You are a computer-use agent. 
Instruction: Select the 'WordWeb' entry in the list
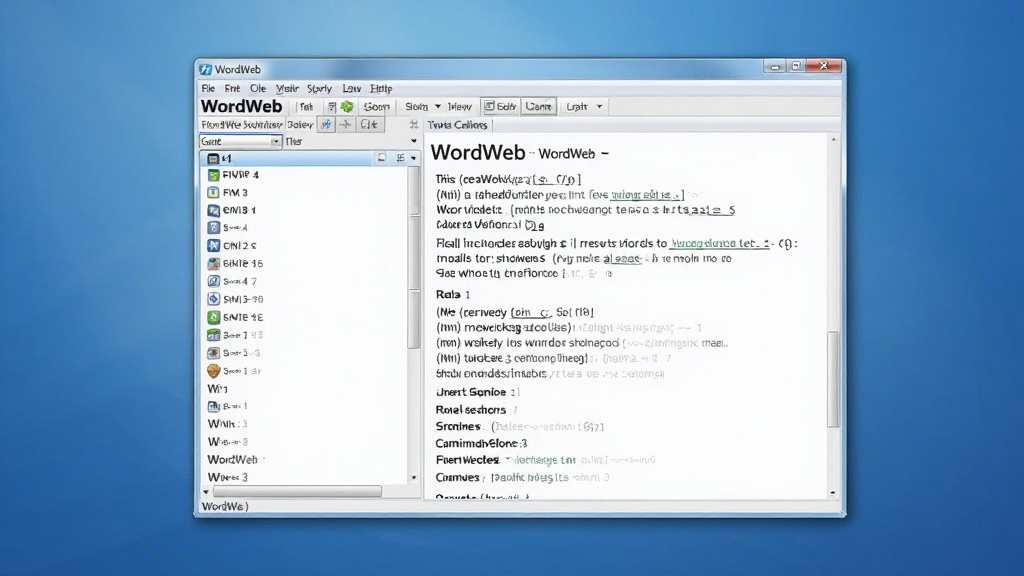point(232,460)
